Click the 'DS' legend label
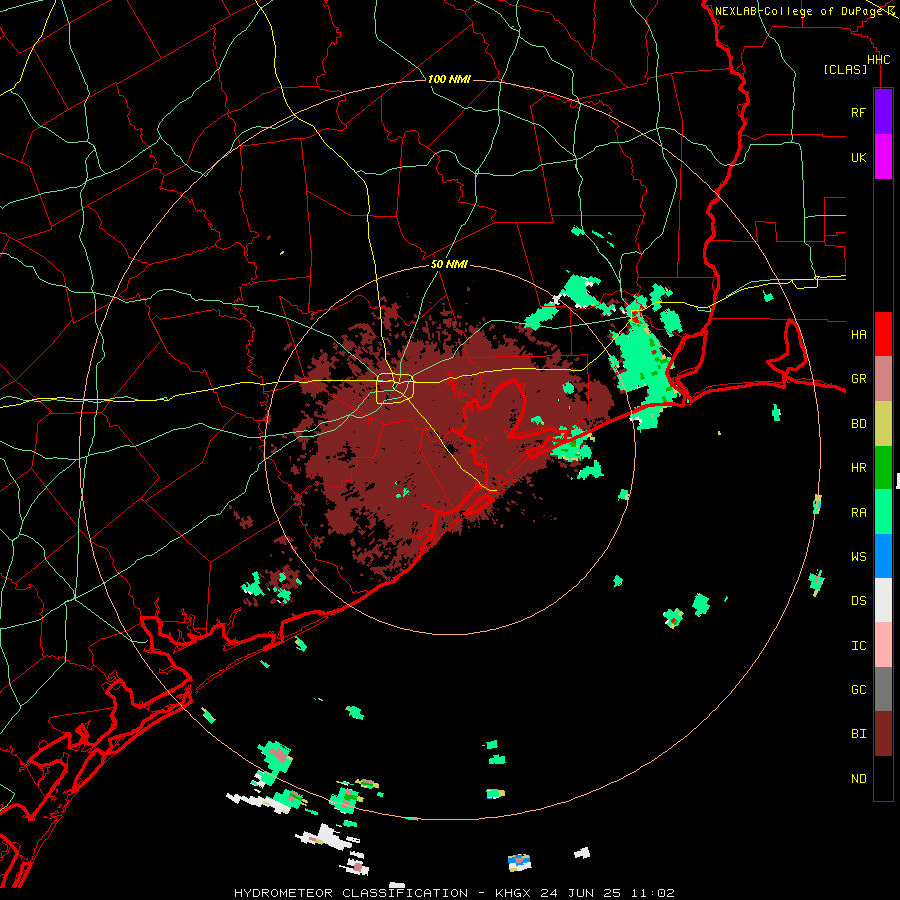900x900 pixels. click(x=858, y=601)
